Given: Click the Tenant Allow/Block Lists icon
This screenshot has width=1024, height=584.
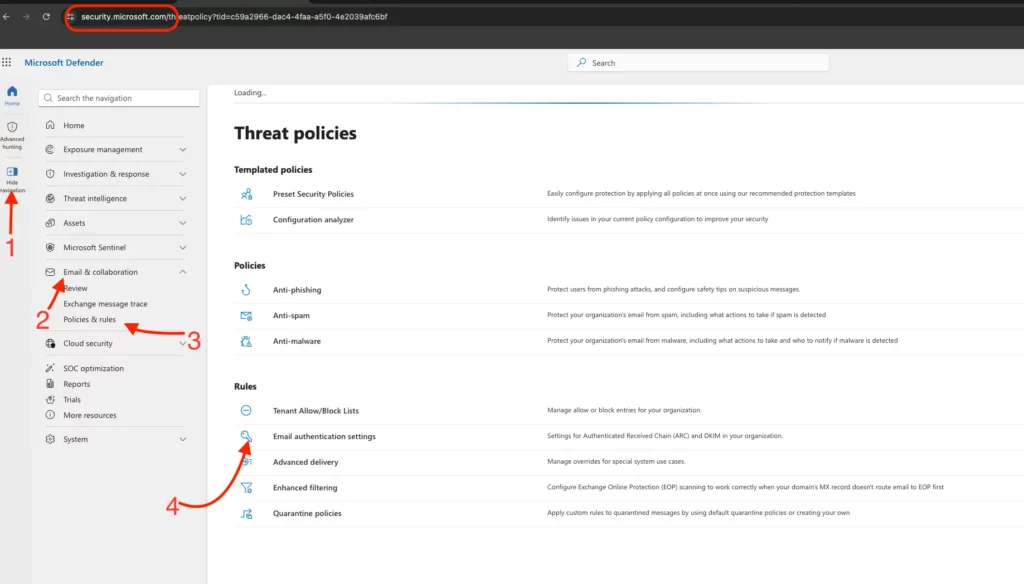Looking at the screenshot, I should click(246, 410).
